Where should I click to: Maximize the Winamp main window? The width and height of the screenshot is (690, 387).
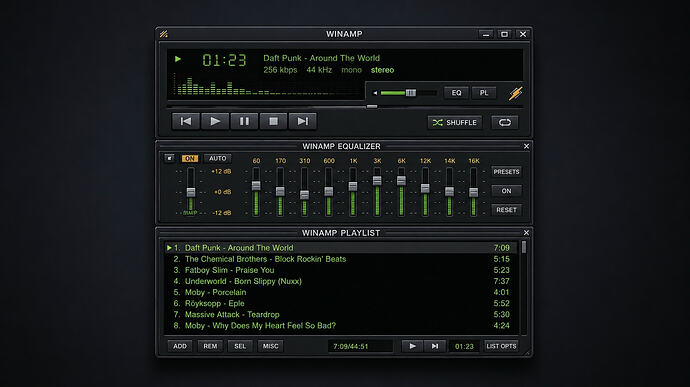[x=504, y=34]
